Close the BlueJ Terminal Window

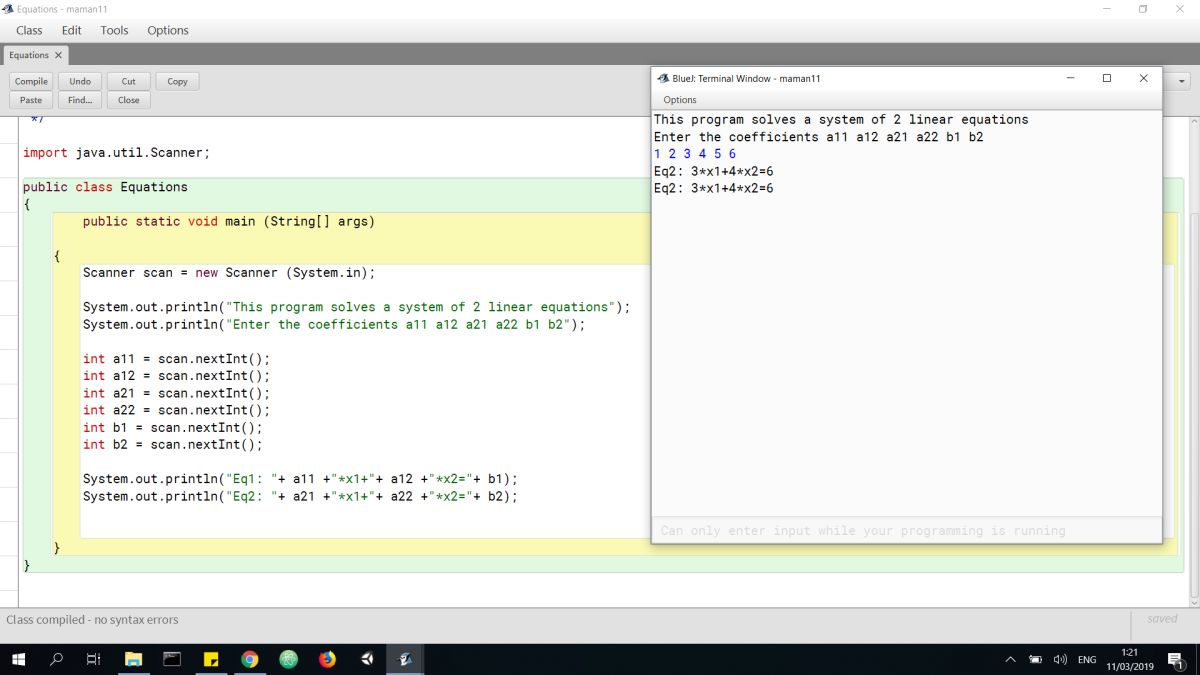tap(1143, 78)
